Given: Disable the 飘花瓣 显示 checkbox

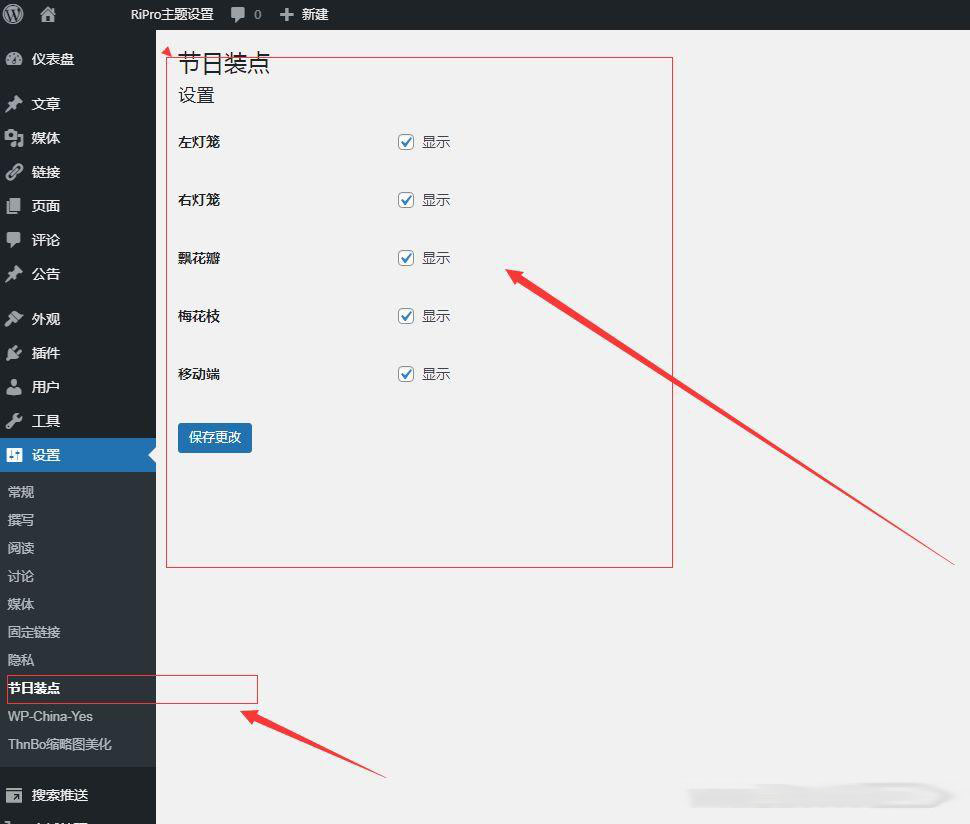Looking at the screenshot, I should coord(406,258).
